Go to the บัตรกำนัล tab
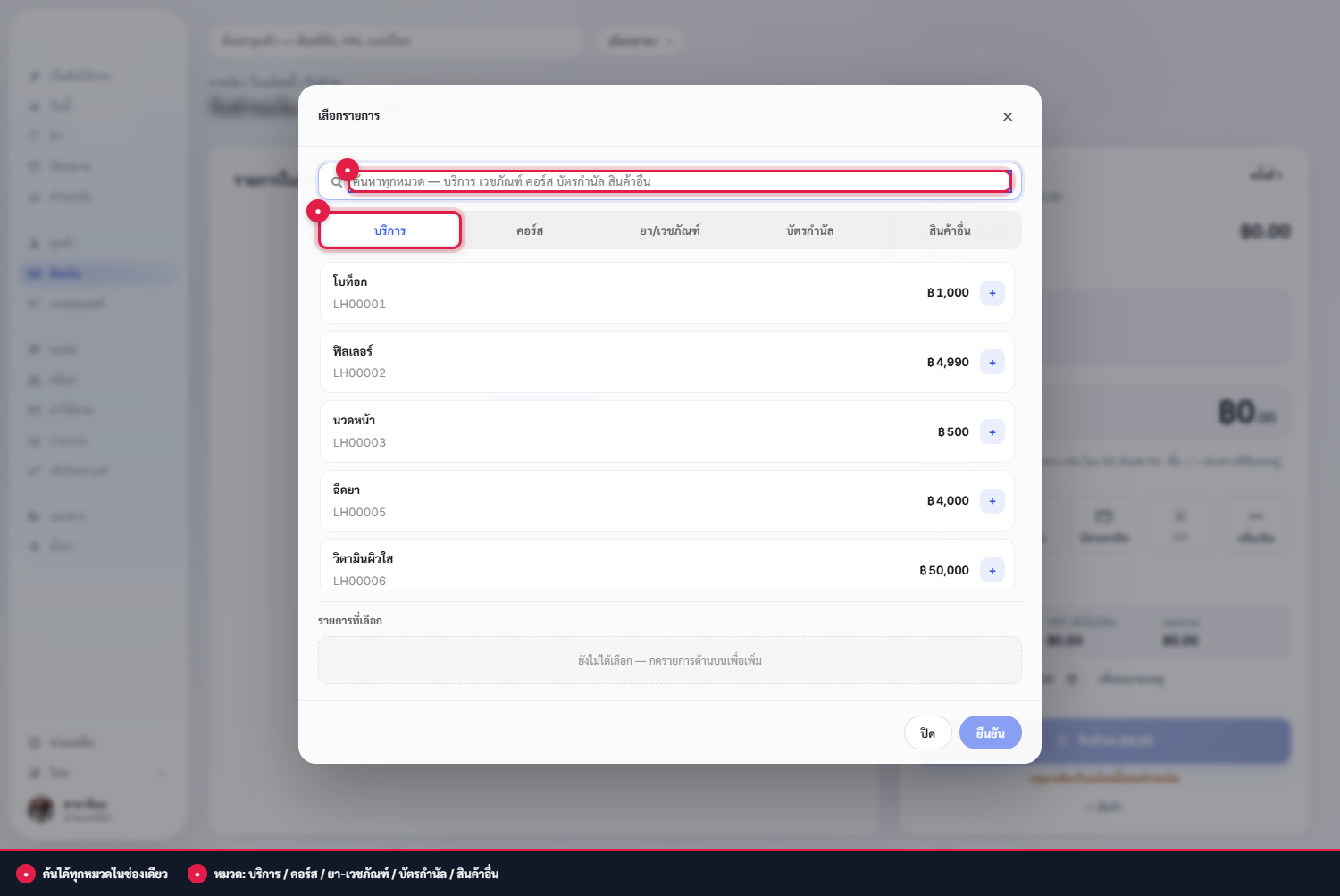The height and width of the screenshot is (896, 1340). tap(810, 230)
